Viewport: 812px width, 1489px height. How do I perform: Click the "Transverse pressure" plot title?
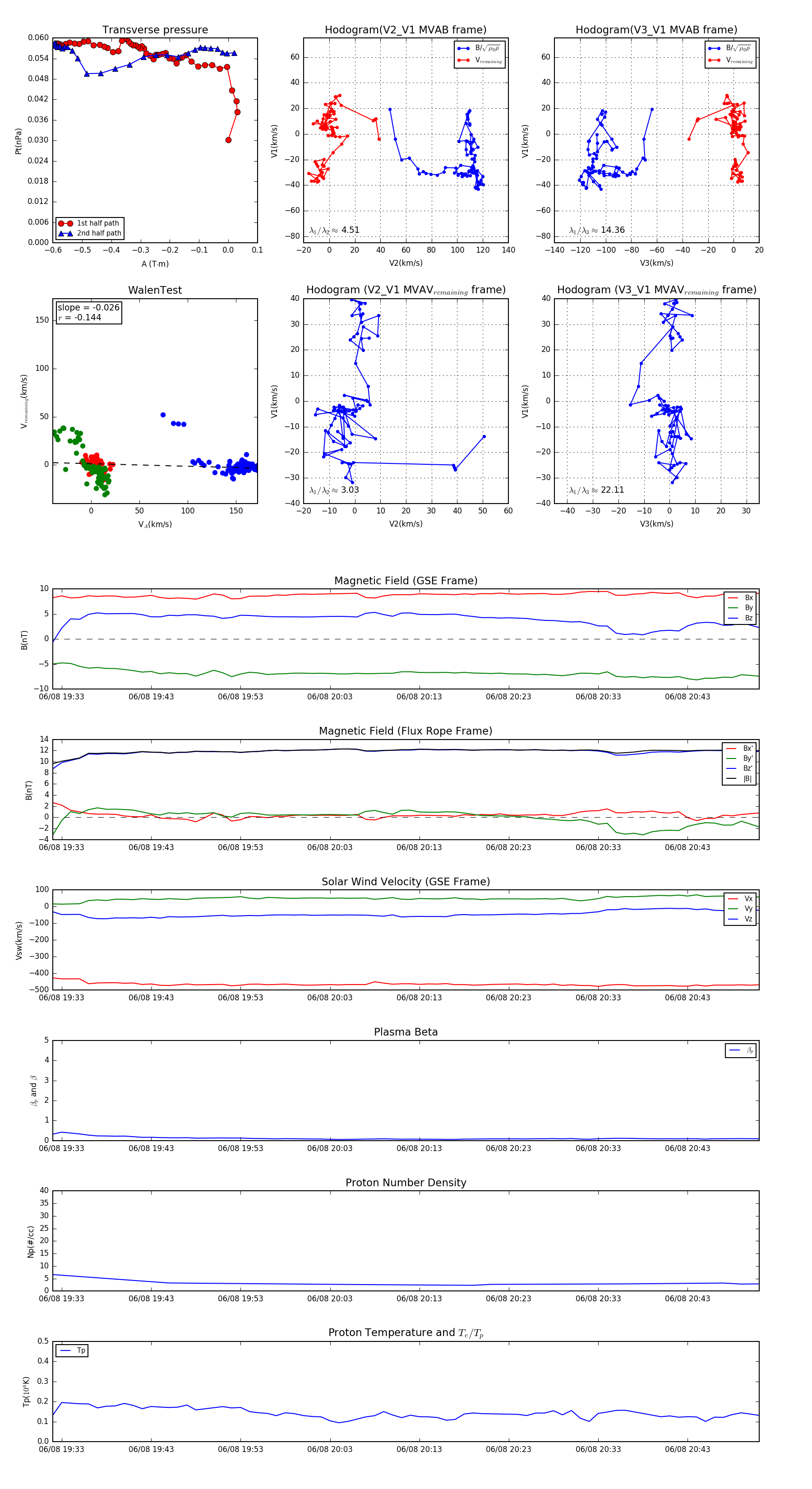[155, 30]
